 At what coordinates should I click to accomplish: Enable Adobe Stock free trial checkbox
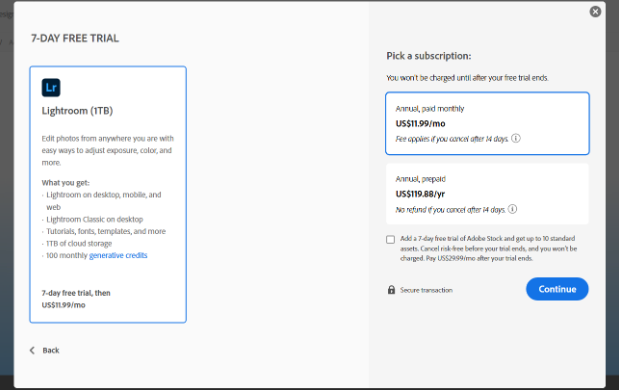[390, 240]
